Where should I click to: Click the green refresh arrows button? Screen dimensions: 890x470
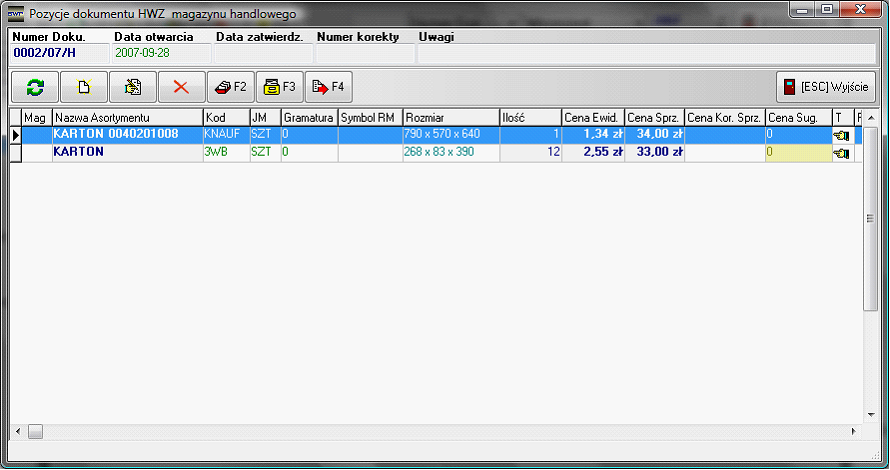[x=35, y=87]
